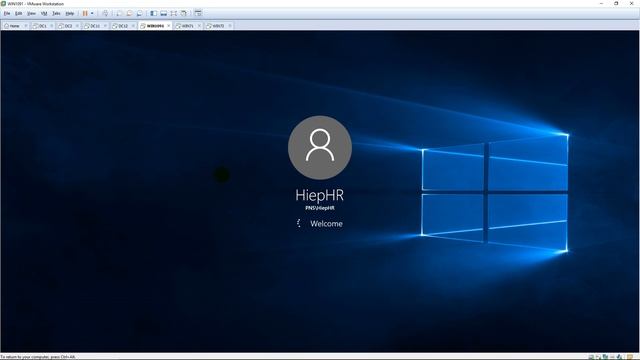Close the Home tab
Viewport: 640px width, 360px height.
[26, 26]
